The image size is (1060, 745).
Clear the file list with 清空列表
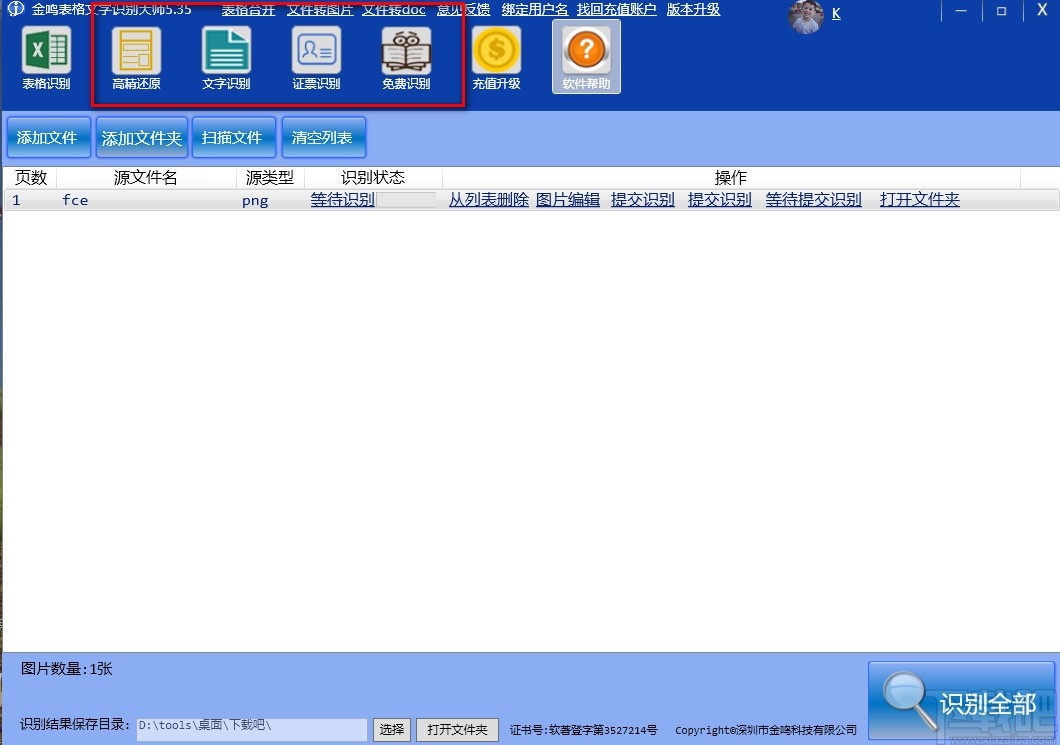(323, 137)
